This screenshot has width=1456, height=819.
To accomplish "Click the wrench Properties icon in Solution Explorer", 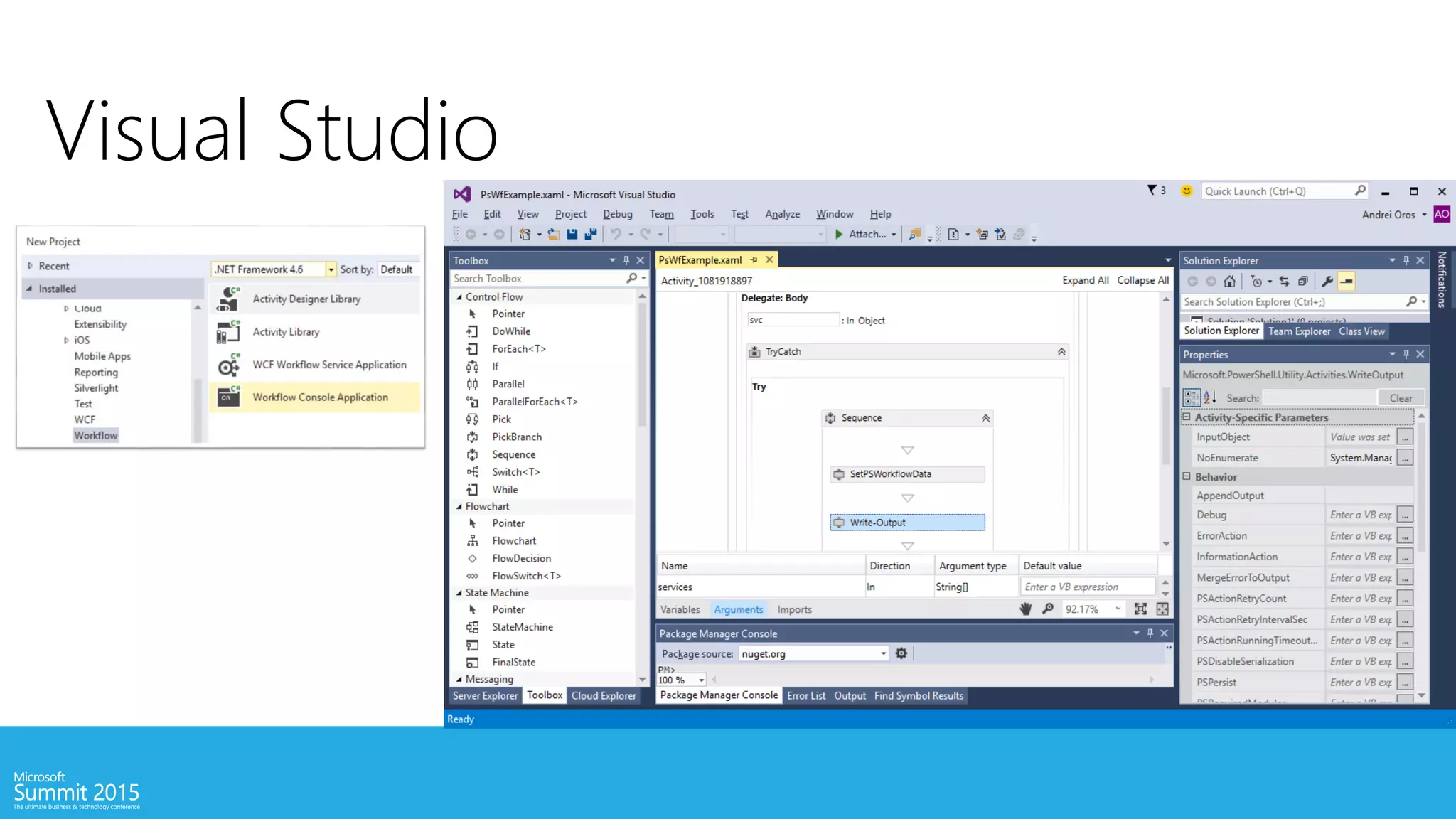I will click(1327, 282).
